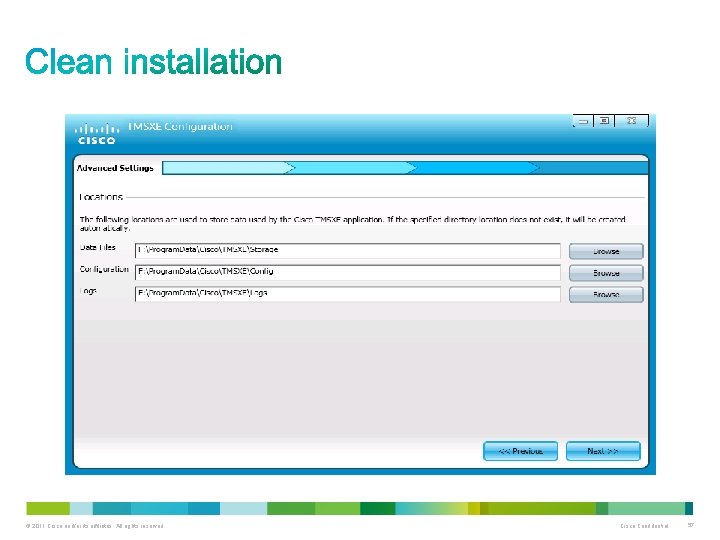Click the Locations section heading
720x540 pixels.
[101, 197]
